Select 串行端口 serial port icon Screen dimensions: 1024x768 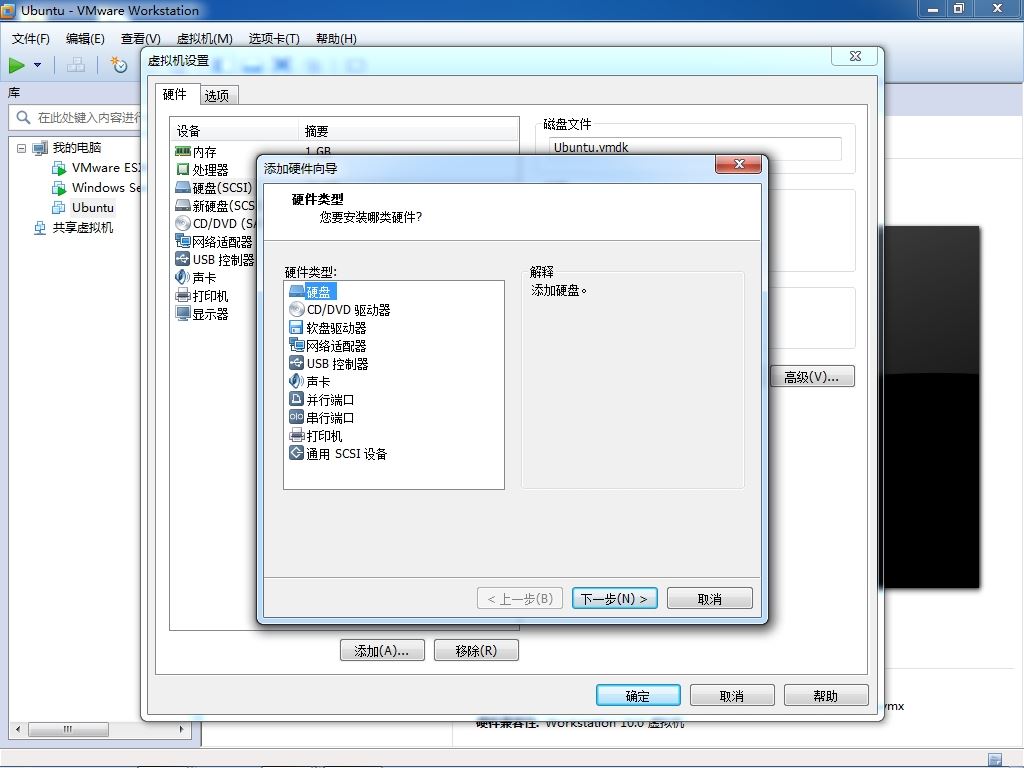click(296, 417)
